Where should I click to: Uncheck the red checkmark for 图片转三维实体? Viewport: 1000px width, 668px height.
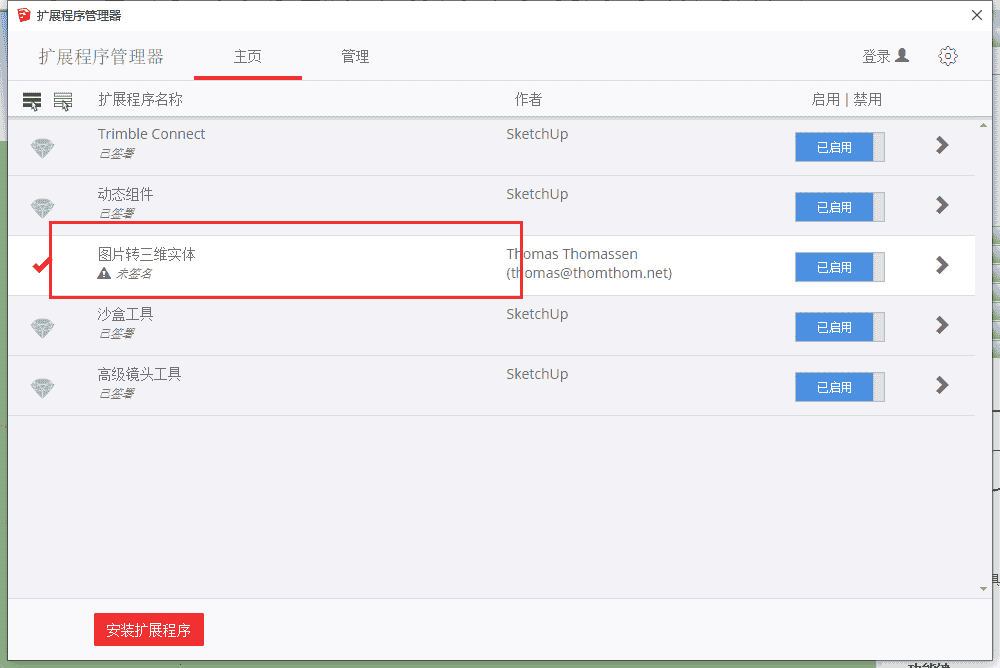41,265
